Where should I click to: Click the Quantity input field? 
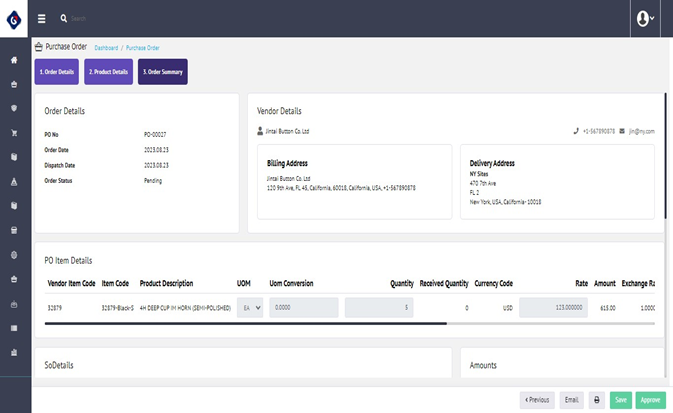click(x=379, y=309)
